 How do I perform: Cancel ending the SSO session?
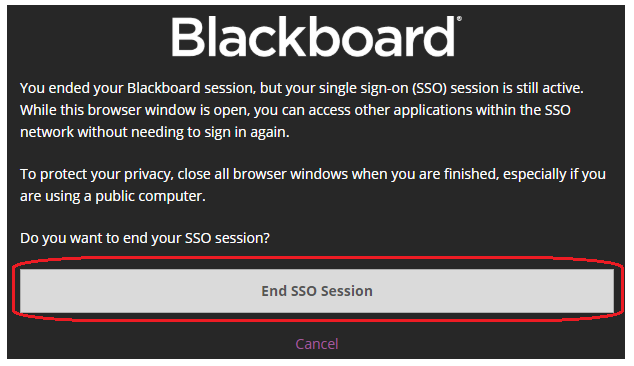[317, 344]
